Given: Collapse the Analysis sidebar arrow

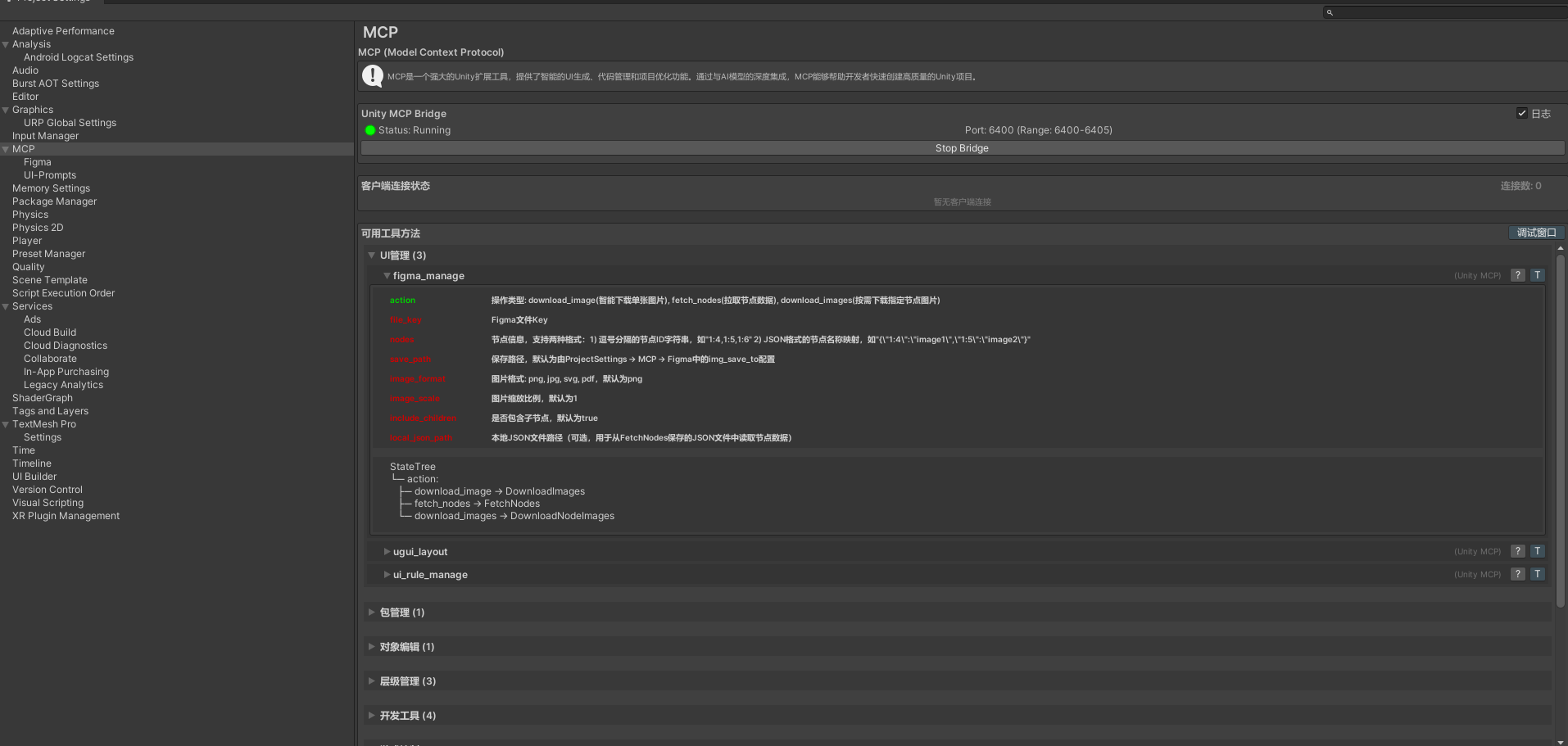Looking at the screenshot, I should [x=6, y=44].
